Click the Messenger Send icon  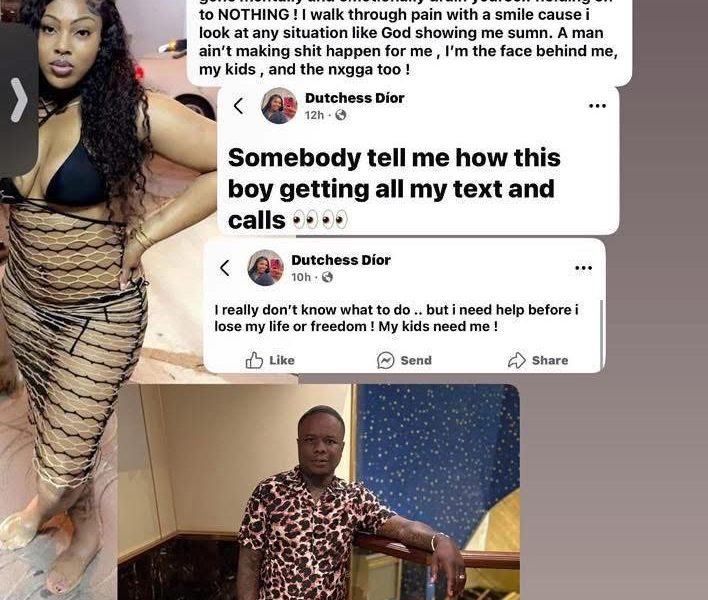coord(385,360)
